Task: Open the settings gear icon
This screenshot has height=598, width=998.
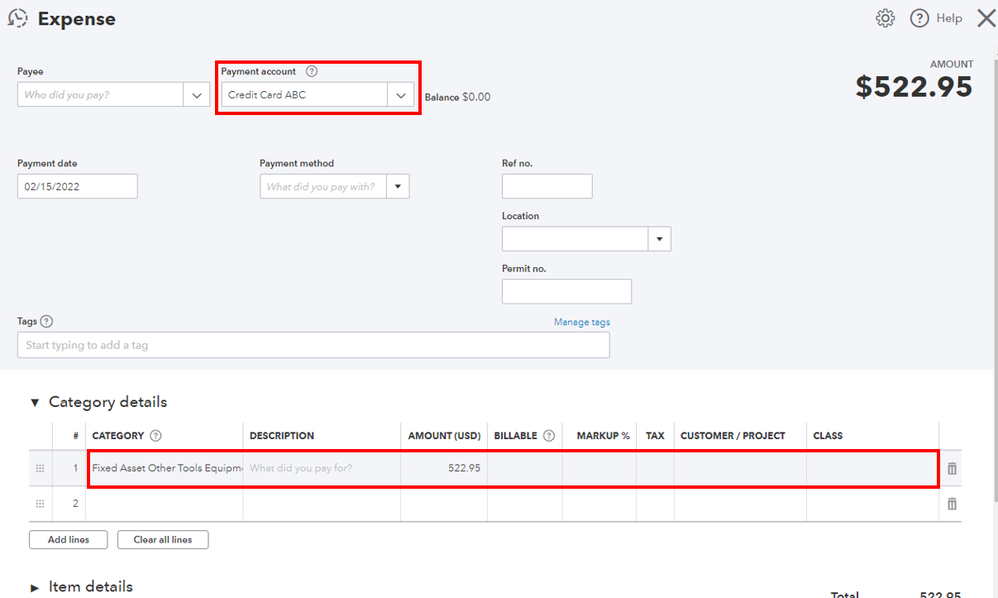Action: click(885, 18)
